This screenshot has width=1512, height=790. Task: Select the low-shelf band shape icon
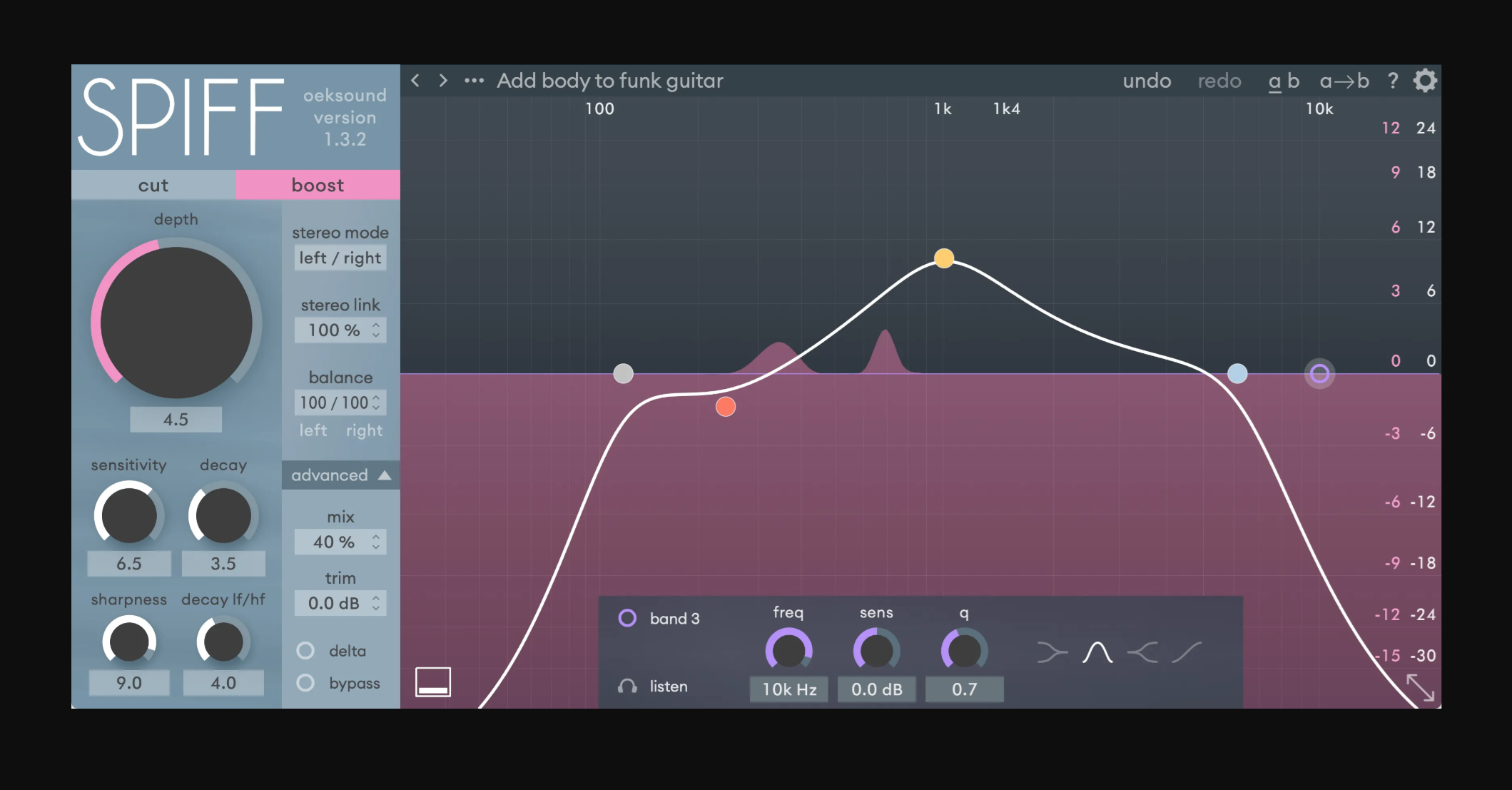(x=1052, y=652)
